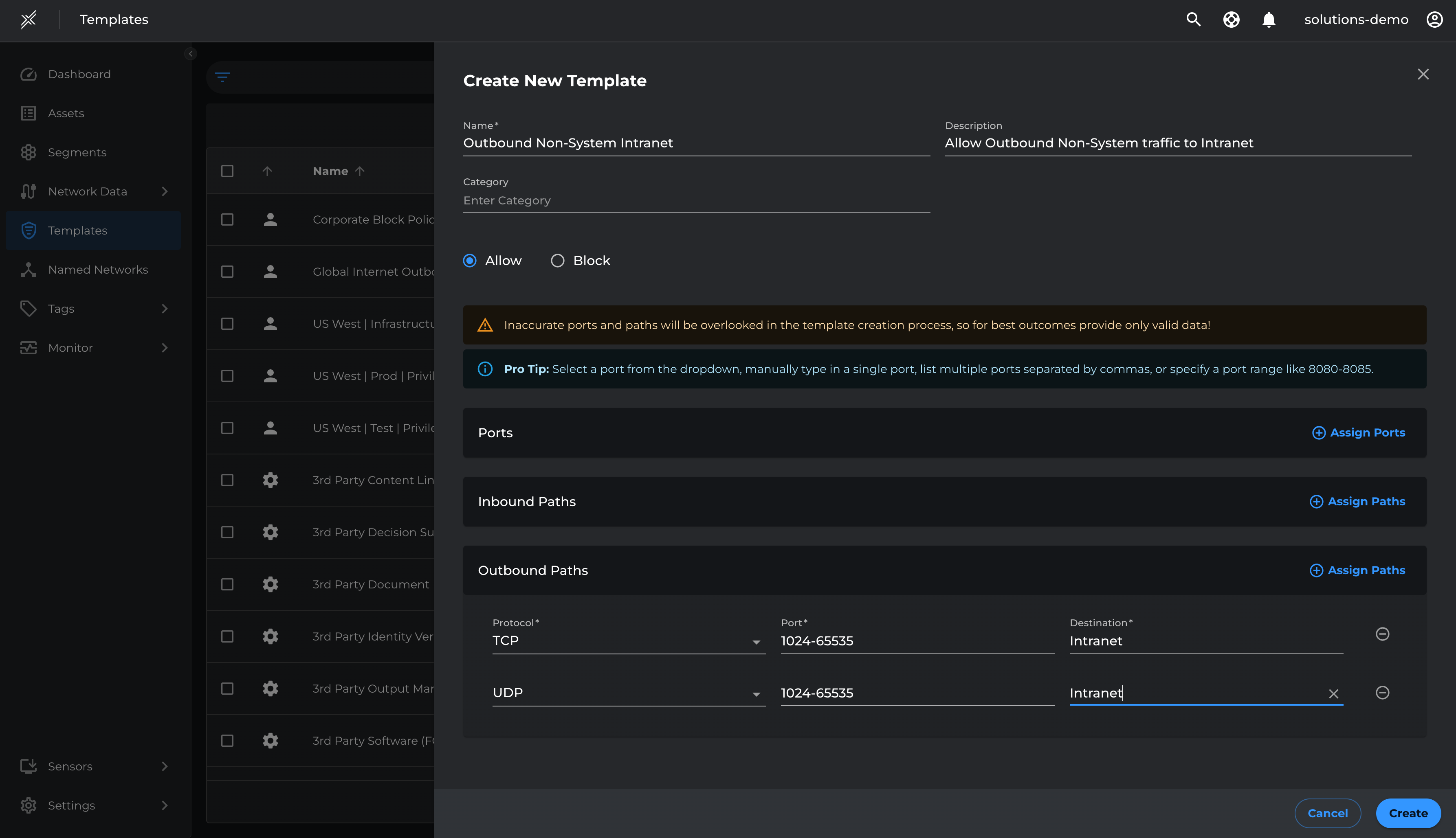1456x838 pixels.
Task: Select the Allow radio button
Action: click(x=470, y=261)
